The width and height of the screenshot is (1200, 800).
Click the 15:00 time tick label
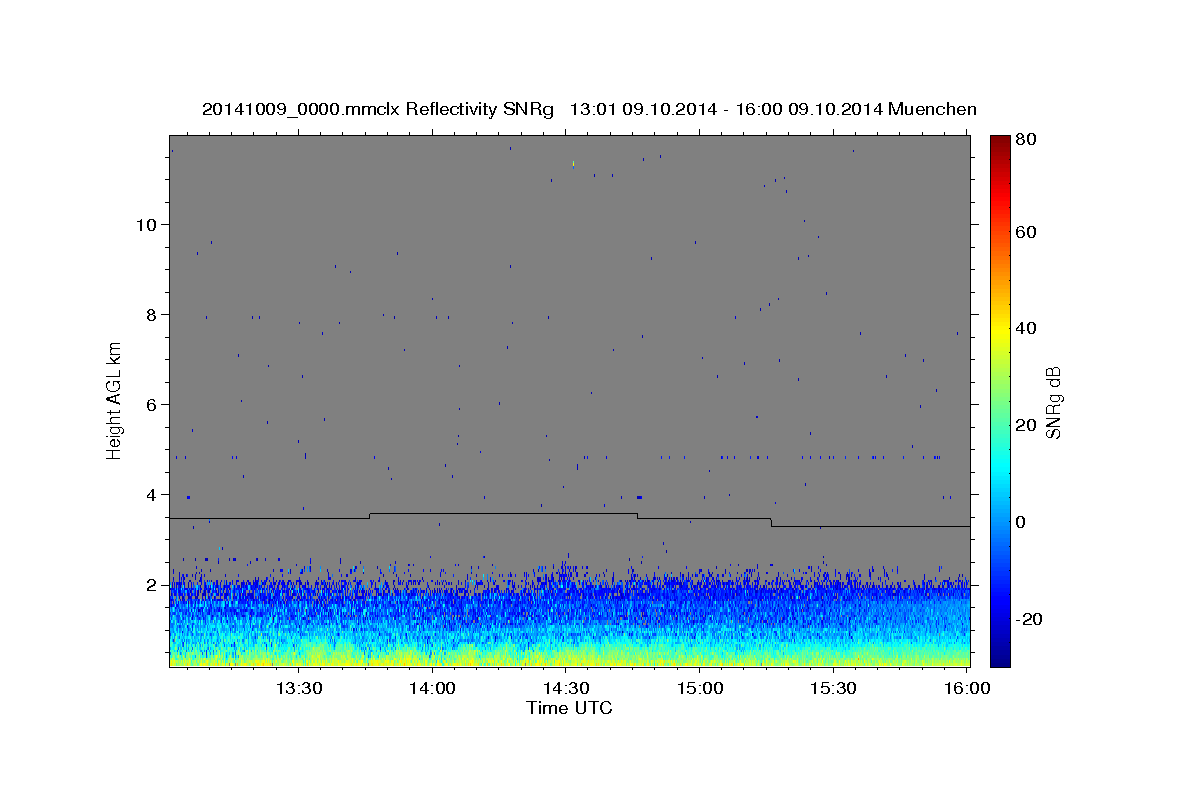pyautogui.click(x=700, y=689)
